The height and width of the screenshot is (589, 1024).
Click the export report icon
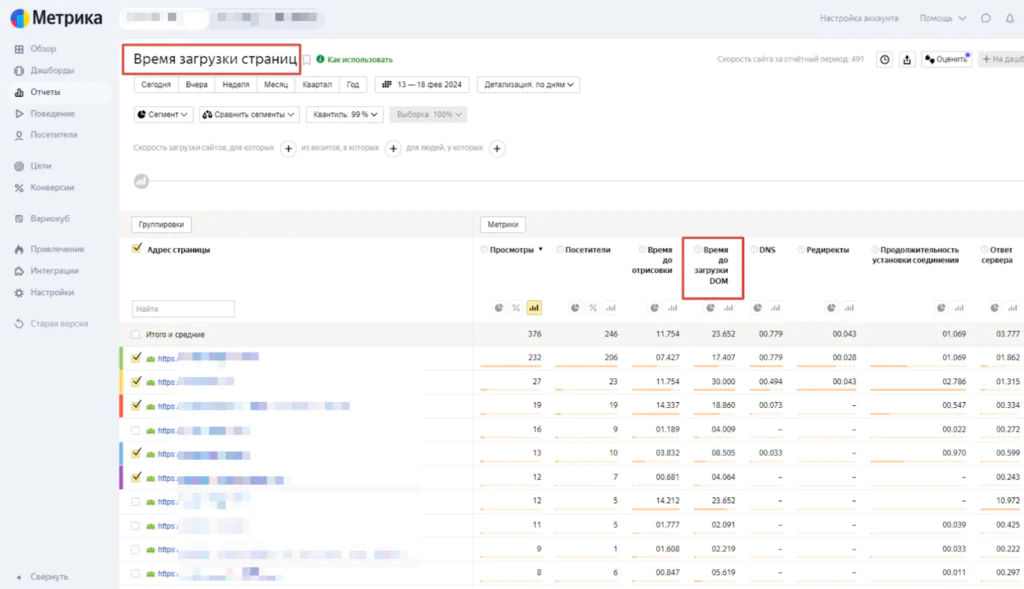click(906, 60)
